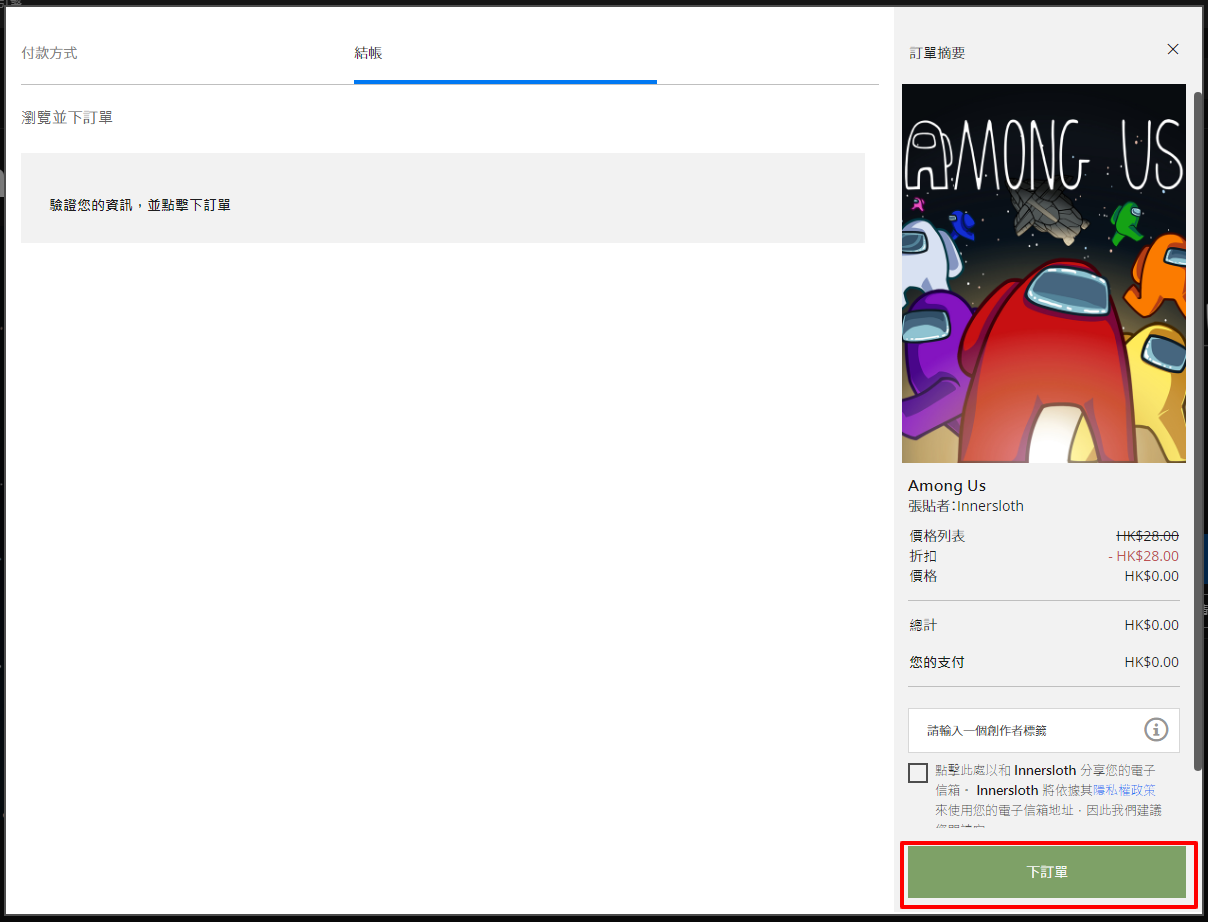The height and width of the screenshot is (922, 1208).
Task: Click the 訂單摘要 heading
Action: point(937,53)
